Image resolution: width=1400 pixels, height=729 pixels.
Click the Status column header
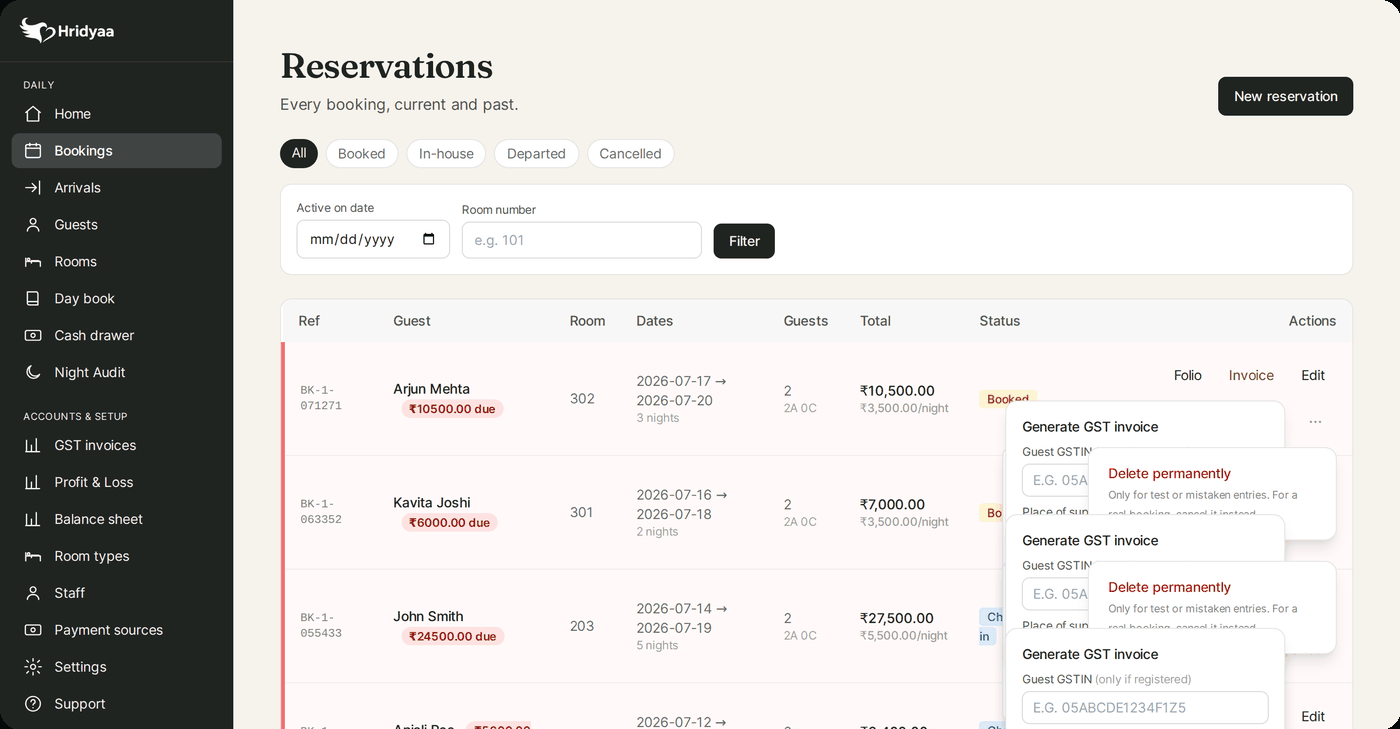click(x=1000, y=321)
